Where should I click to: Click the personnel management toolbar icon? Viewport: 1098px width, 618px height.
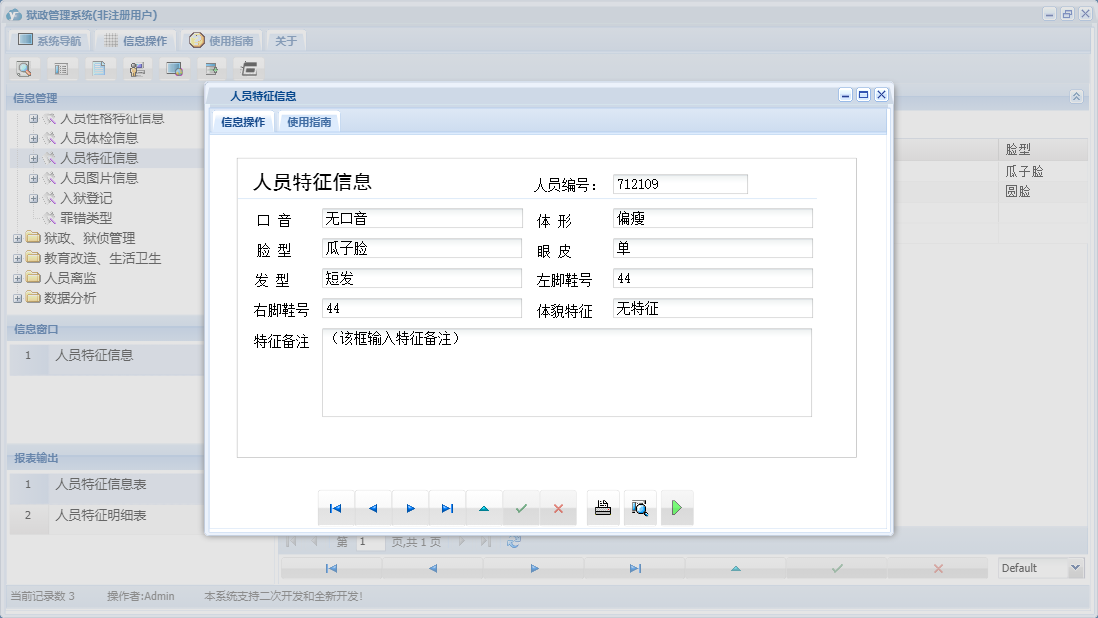tap(137, 68)
